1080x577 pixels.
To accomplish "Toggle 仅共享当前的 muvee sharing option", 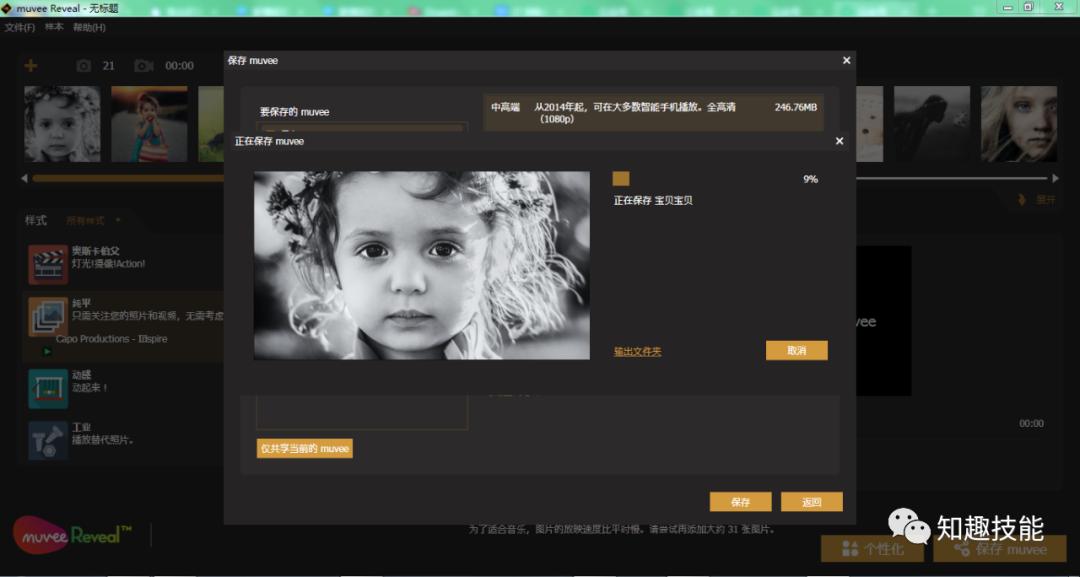I will (305, 448).
